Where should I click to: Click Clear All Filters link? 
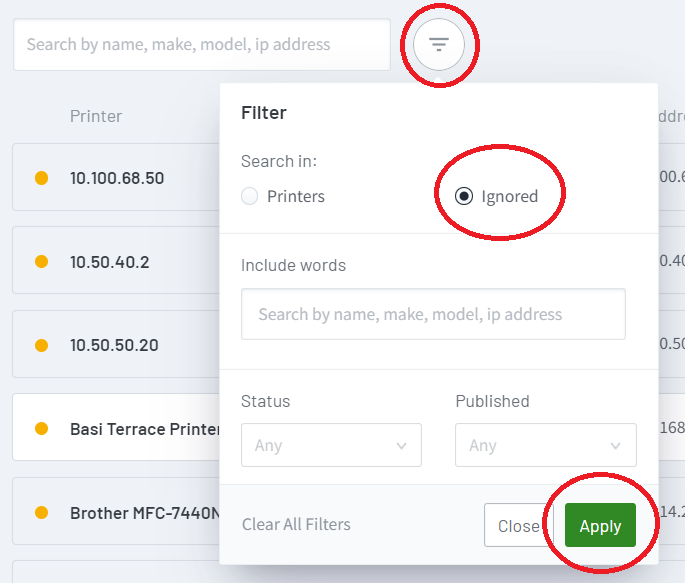[x=296, y=524]
